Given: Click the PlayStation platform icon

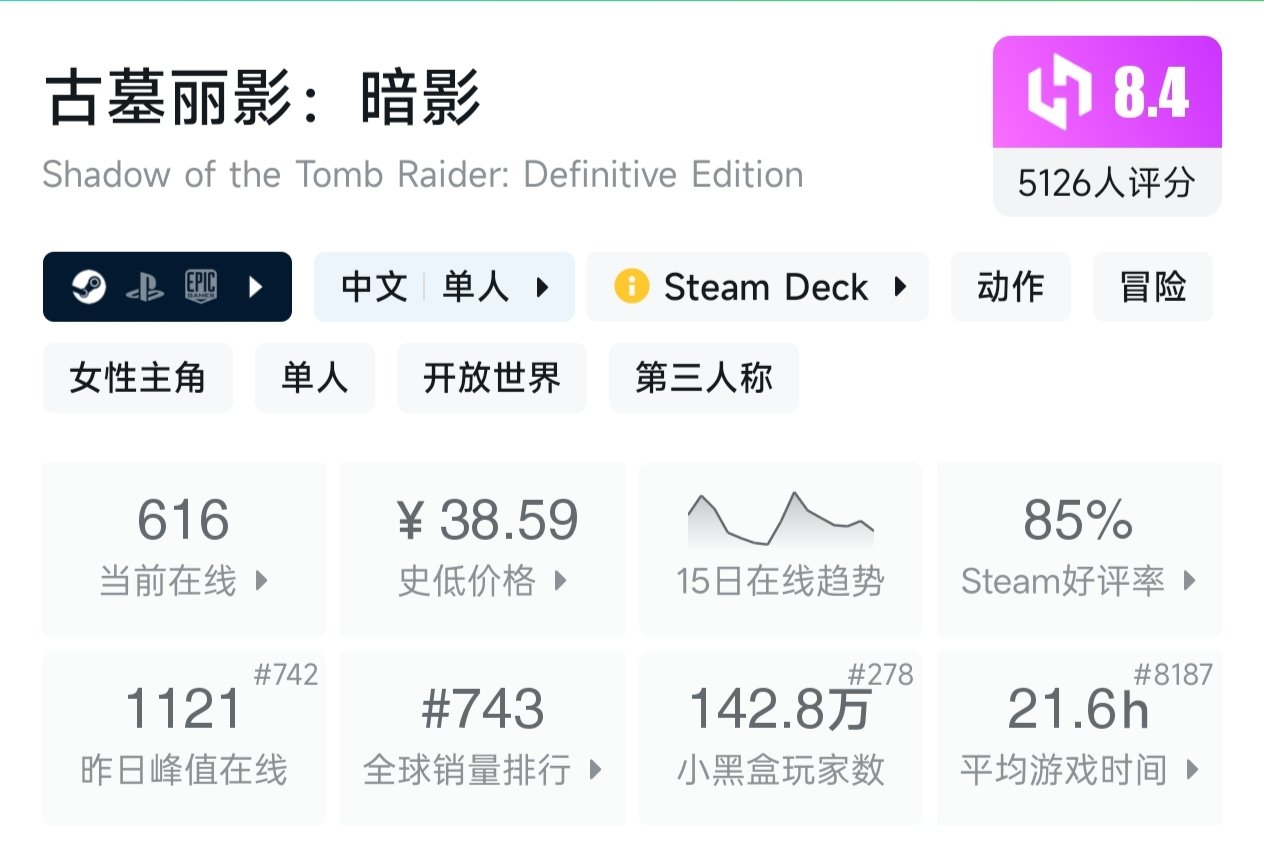Looking at the screenshot, I should tap(144, 287).
